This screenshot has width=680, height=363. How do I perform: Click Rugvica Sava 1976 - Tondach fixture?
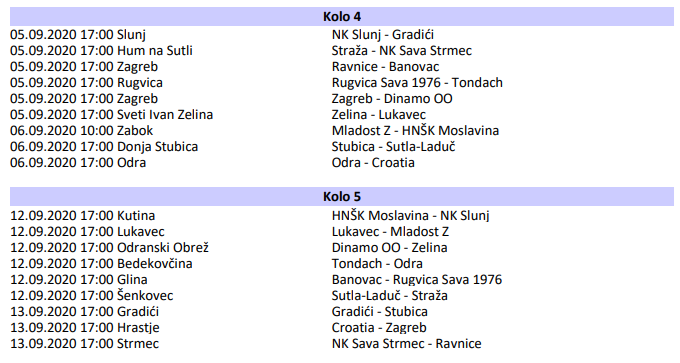pos(417,83)
